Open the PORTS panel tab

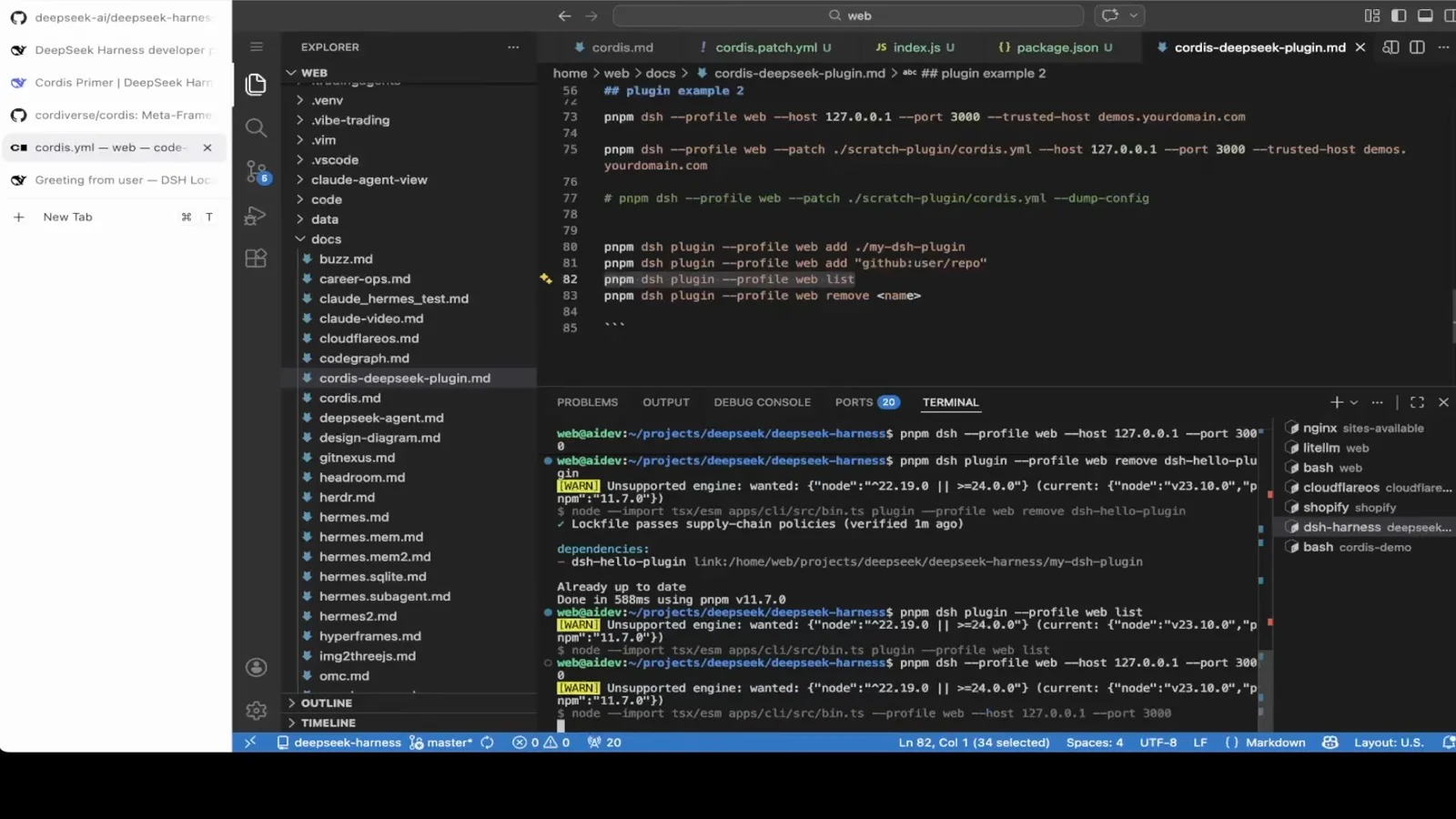(867, 402)
